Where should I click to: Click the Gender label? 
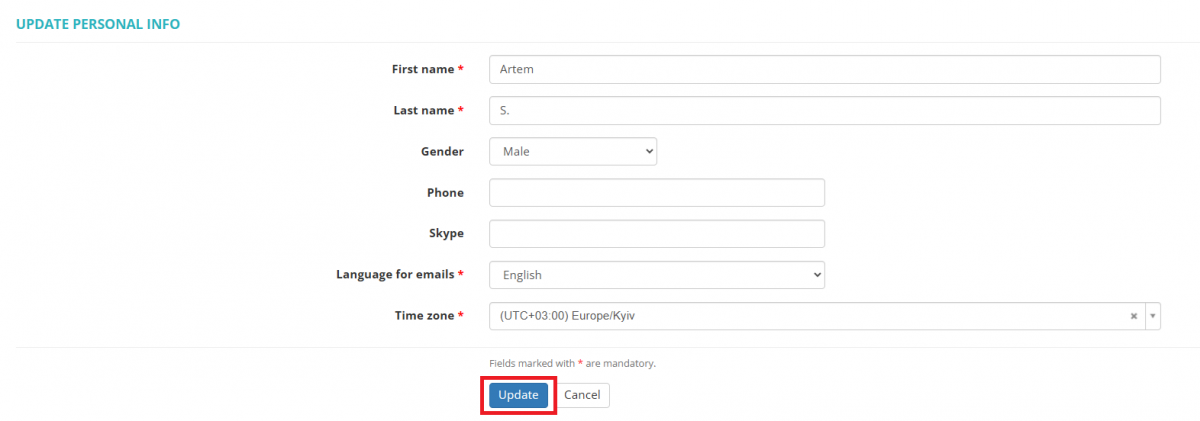(442, 151)
